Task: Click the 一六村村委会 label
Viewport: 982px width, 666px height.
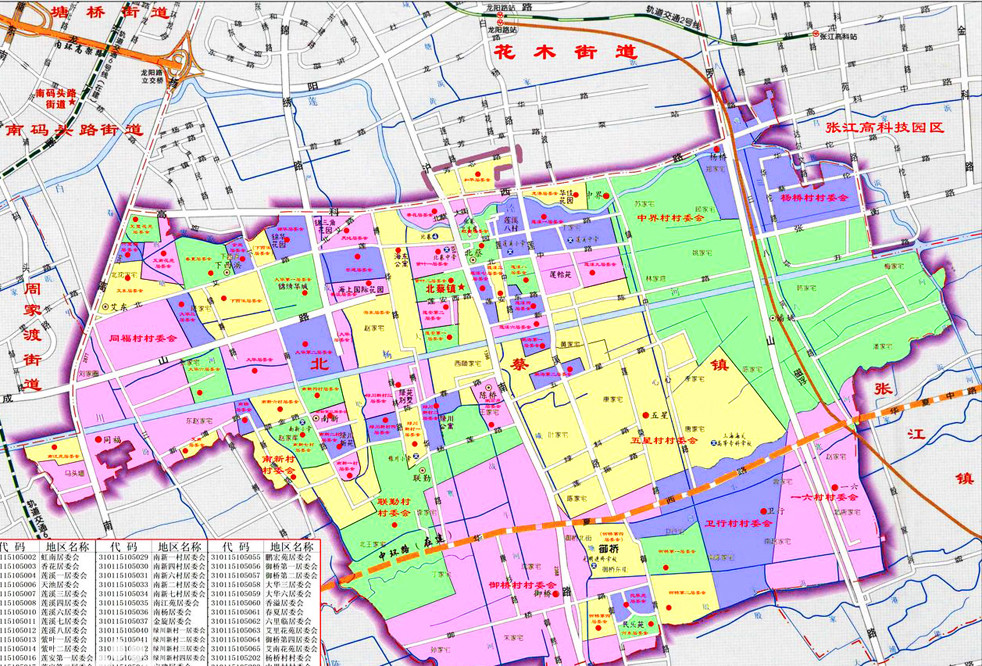Action: 824,497
